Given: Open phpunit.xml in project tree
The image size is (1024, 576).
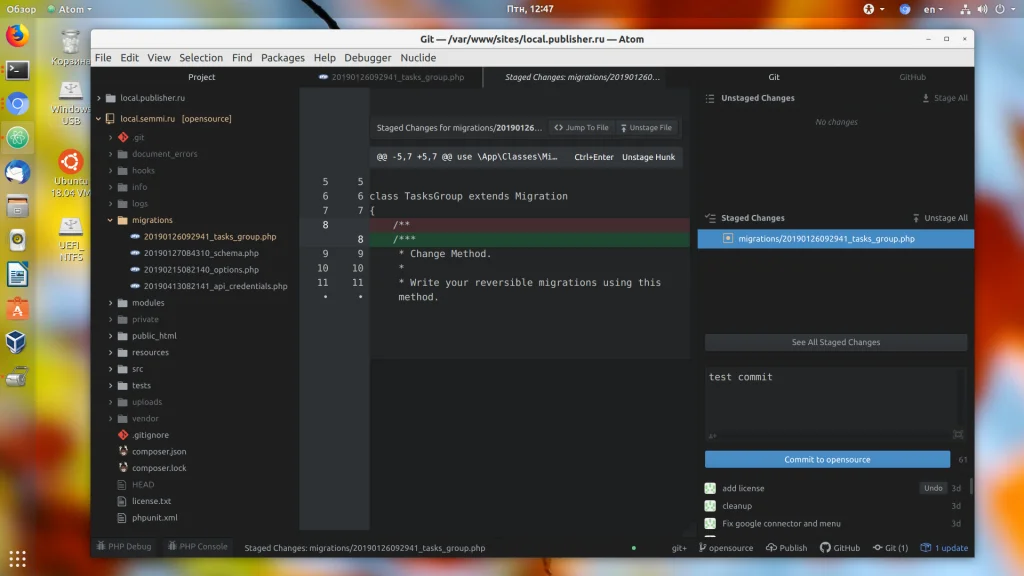Looking at the screenshot, I should point(155,517).
